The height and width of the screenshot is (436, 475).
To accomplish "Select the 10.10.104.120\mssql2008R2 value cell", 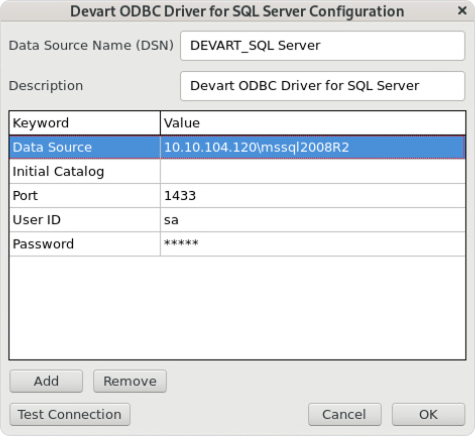I will tap(313, 147).
